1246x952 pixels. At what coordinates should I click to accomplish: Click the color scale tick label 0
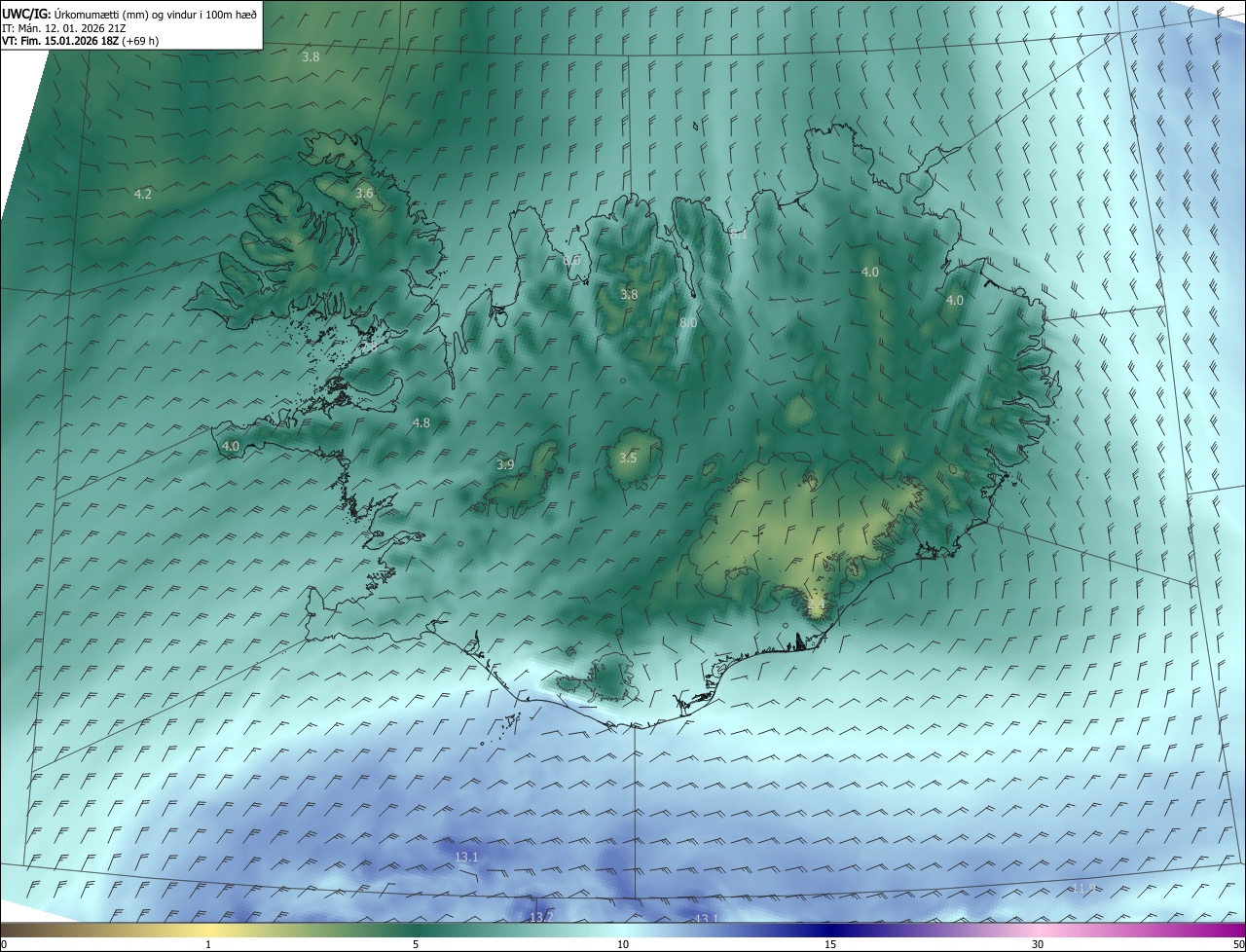(x=3, y=945)
